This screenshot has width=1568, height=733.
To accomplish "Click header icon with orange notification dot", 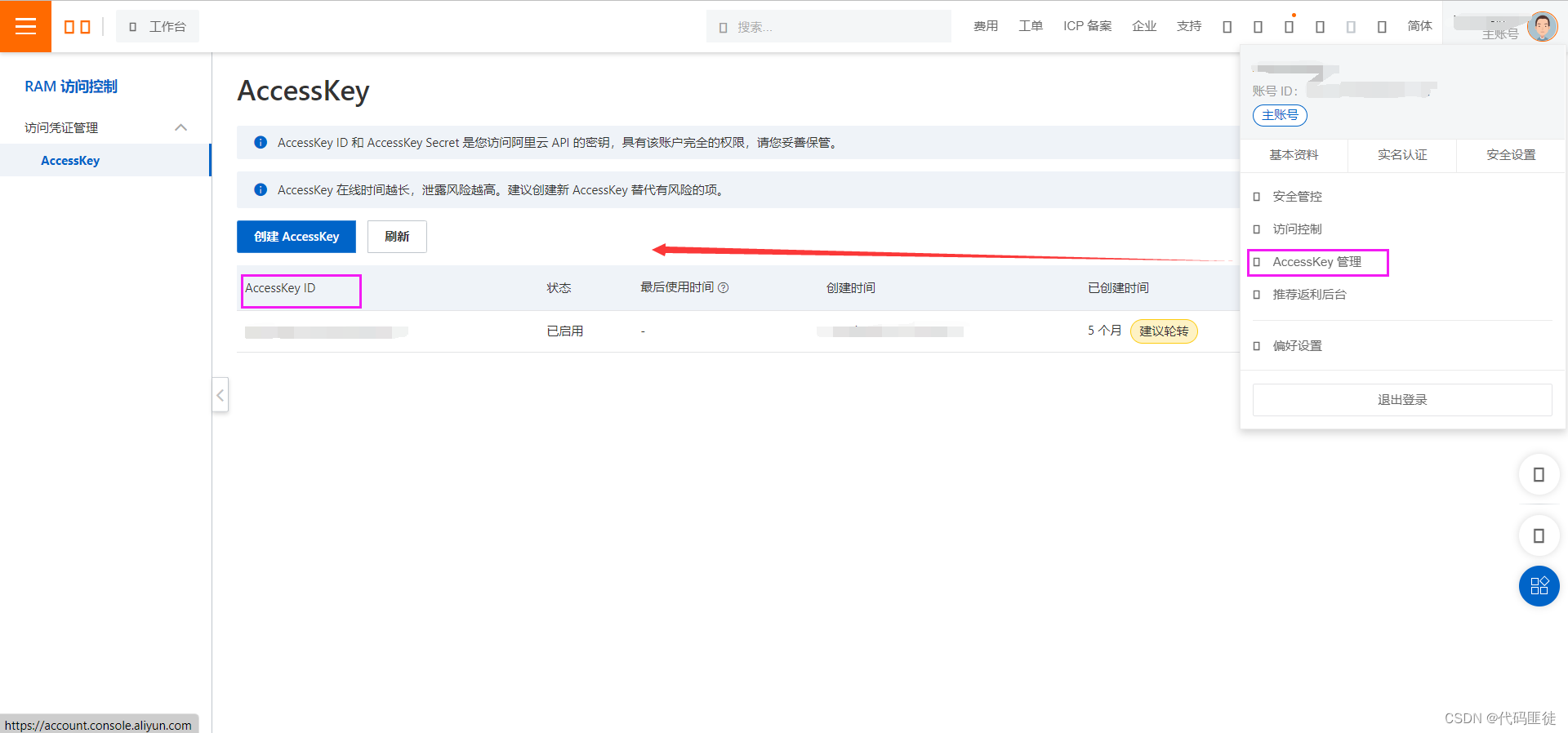I will (1289, 26).
